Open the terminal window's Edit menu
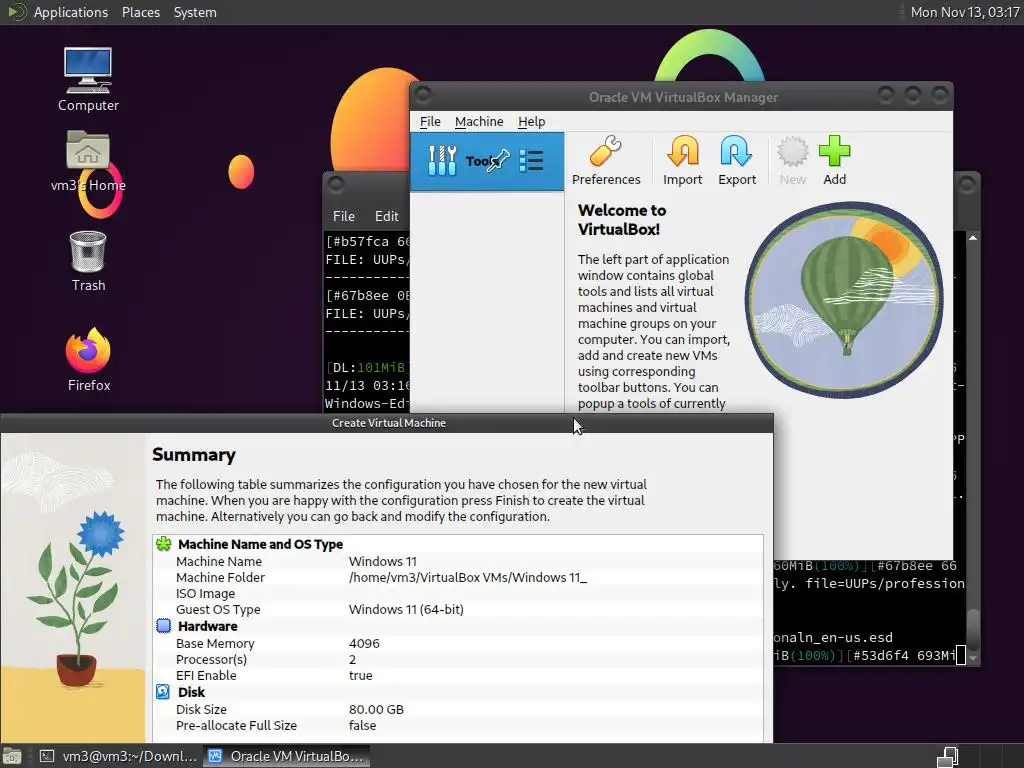This screenshot has width=1024, height=768. click(x=387, y=216)
